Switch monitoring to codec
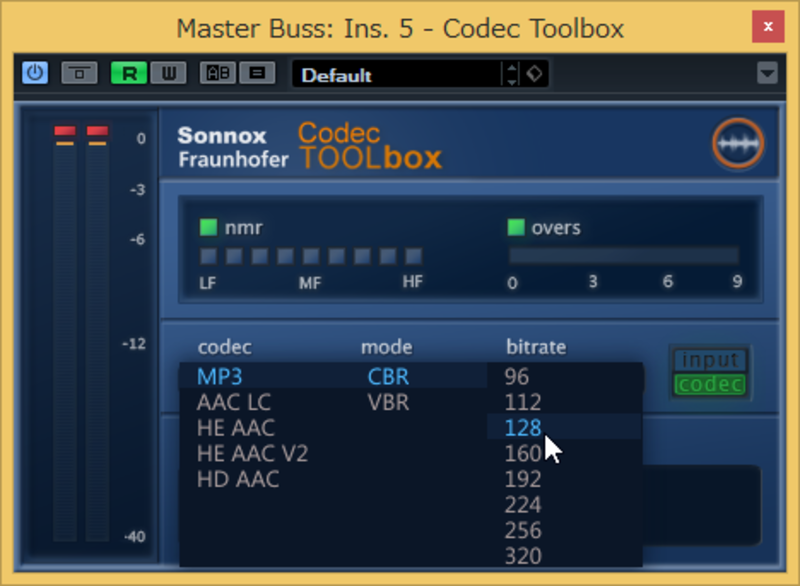The image size is (800, 586). (x=710, y=385)
